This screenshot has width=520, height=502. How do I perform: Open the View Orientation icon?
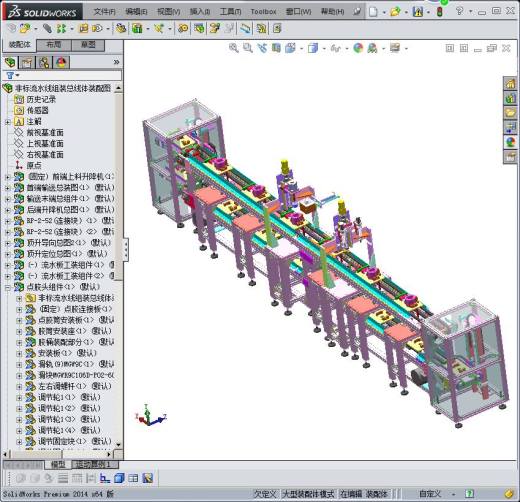(290, 48)
